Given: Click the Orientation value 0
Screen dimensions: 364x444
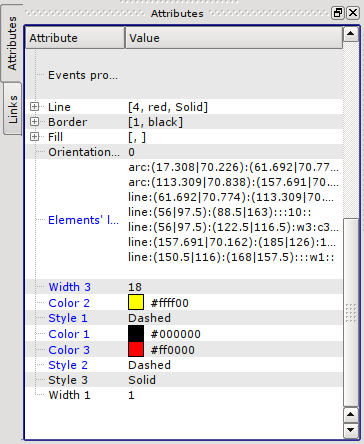Looking at the screenshot, I should pyautogui.click(x=131, y=152).
